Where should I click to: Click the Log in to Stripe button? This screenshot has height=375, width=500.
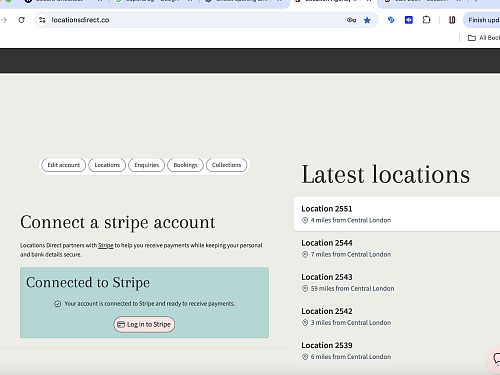[144, 324]
